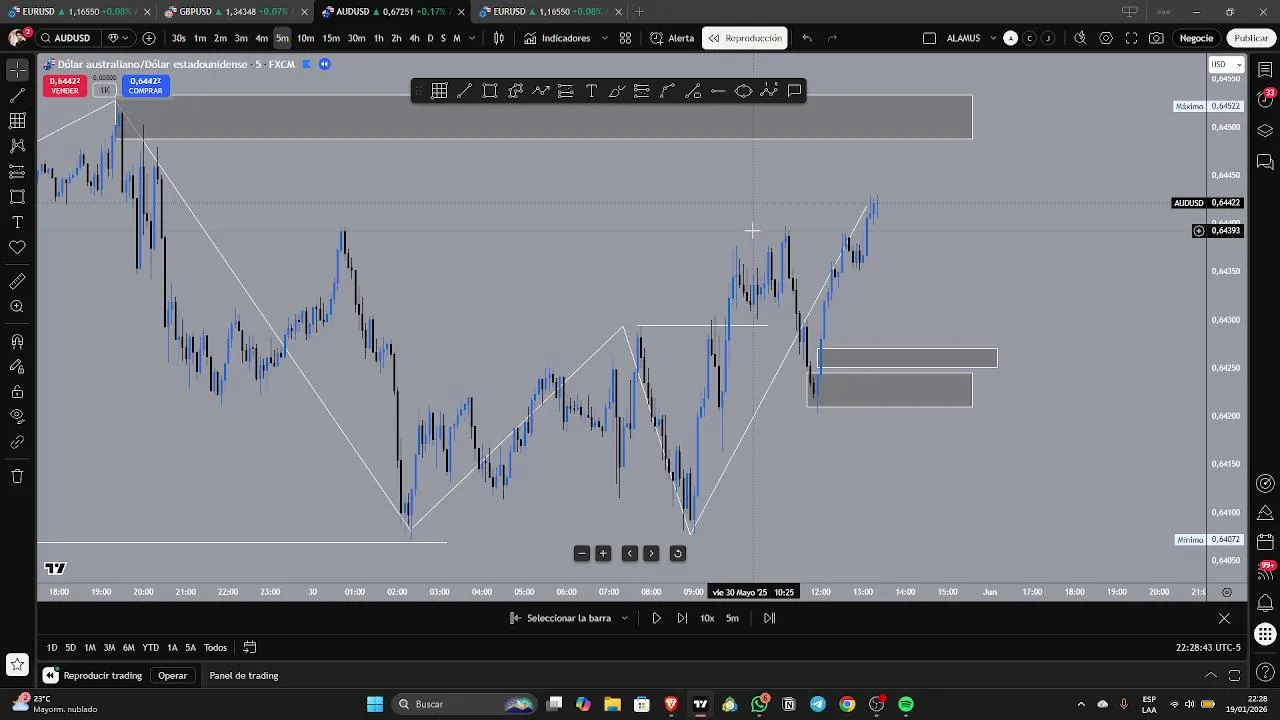
Task: Switch to the 1h timeframe
Action: pyautogui.click(x=378, y=38)
